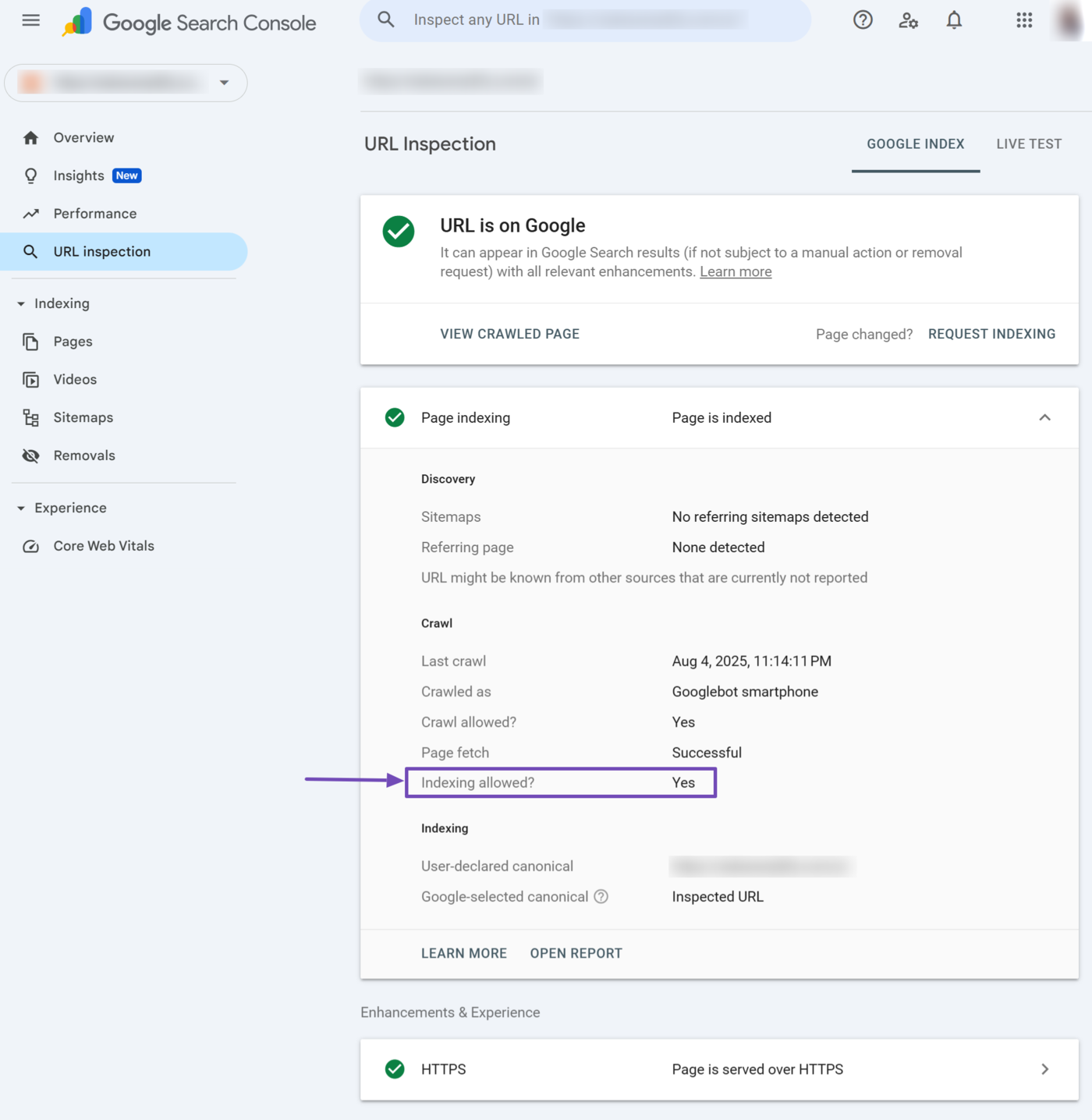The width and height of the screenshot is (1092, 1120).
Task: Click View Crawled Page button
Action: coord(509,334)
